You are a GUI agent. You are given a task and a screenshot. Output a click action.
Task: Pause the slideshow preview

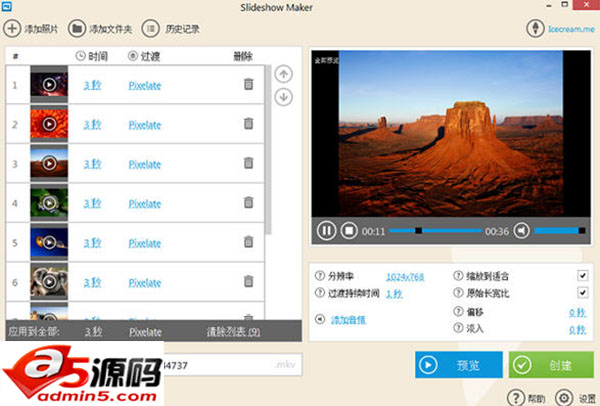pos(326,231)
